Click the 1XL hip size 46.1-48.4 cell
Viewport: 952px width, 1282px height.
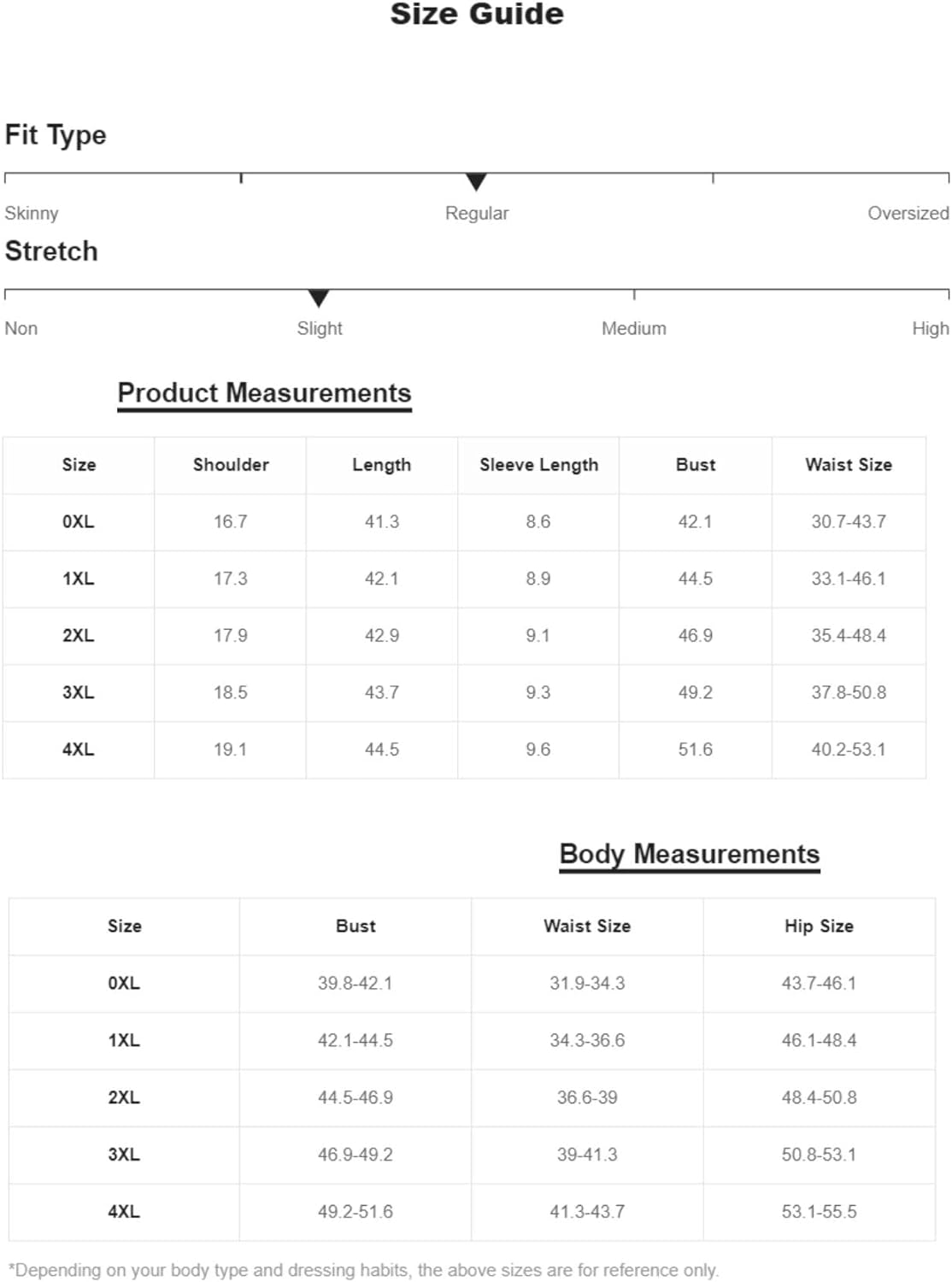click(819, 1041)
